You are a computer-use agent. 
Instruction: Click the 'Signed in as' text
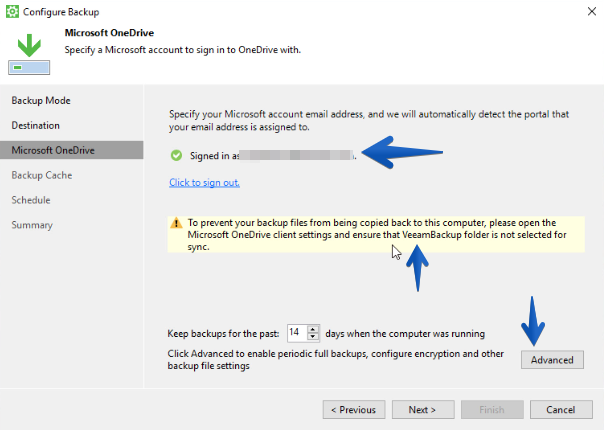coord(214,156)
